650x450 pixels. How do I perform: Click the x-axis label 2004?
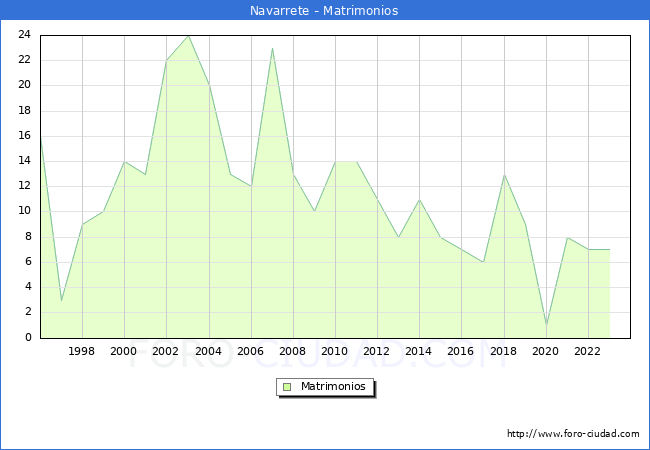click(209, 351)
